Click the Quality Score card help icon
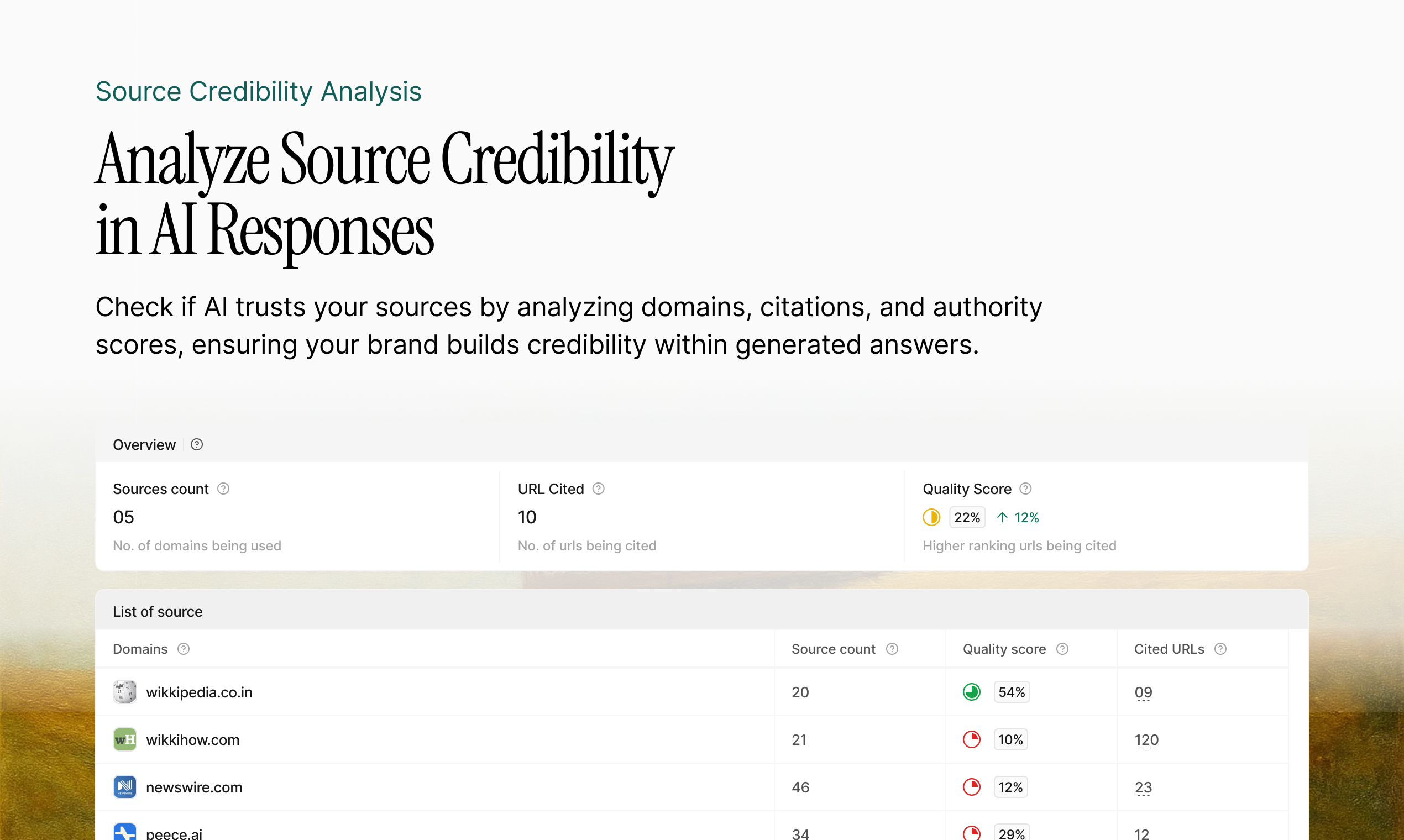Screen dimensions: 1404x840 [1025, 489]
